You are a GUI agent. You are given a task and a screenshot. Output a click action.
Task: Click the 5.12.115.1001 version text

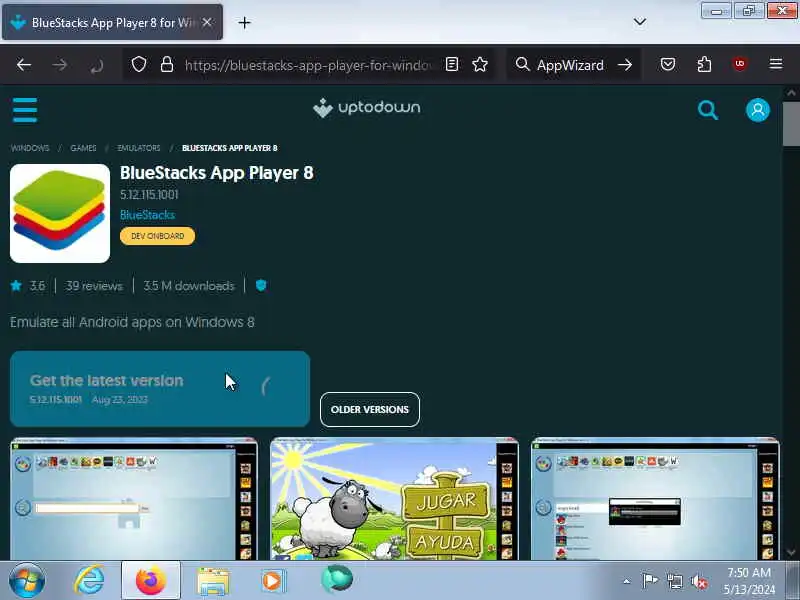(149, 194)
